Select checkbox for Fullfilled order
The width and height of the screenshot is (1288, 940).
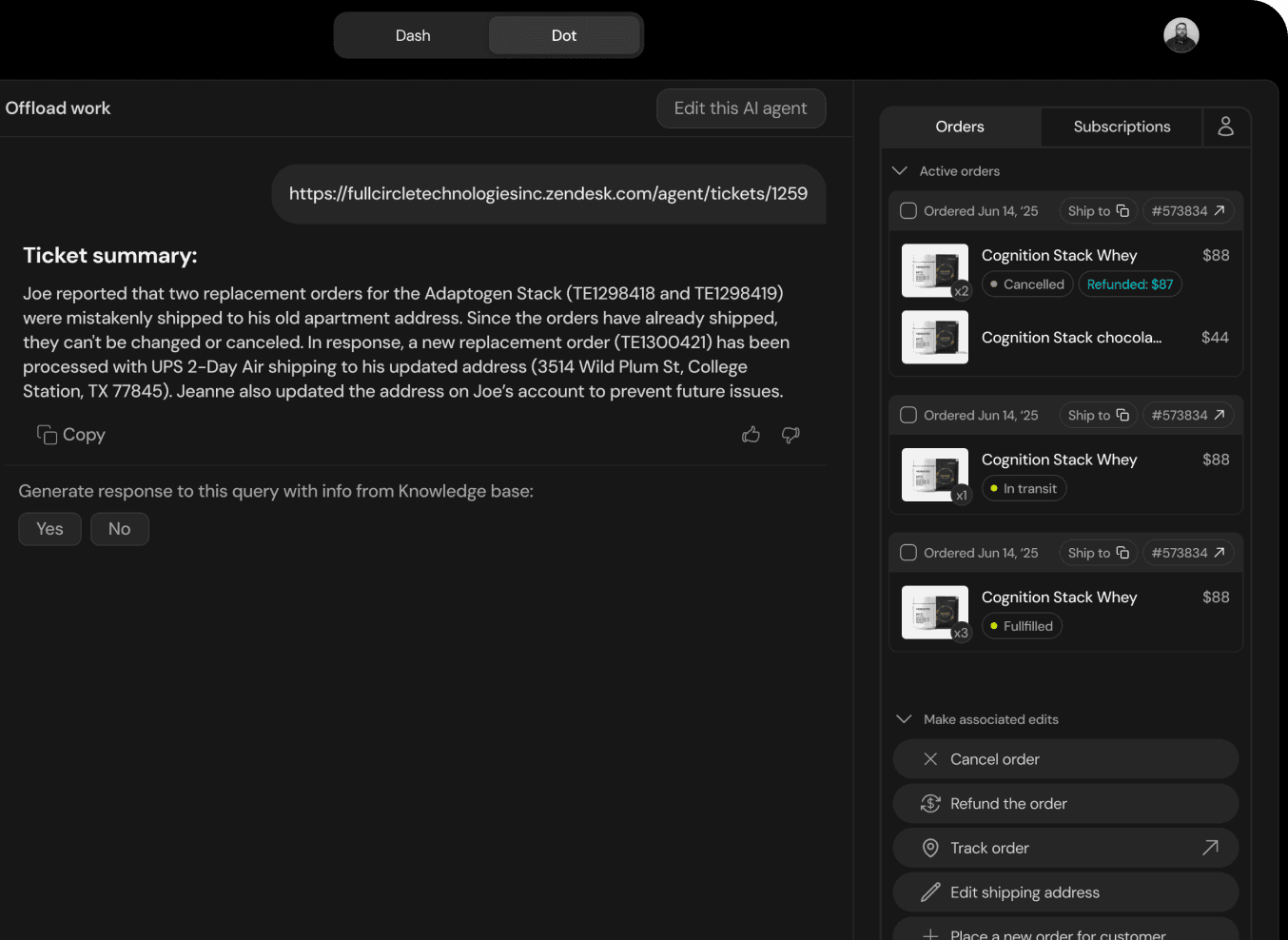pyautogui.click(x=908, y=553)
